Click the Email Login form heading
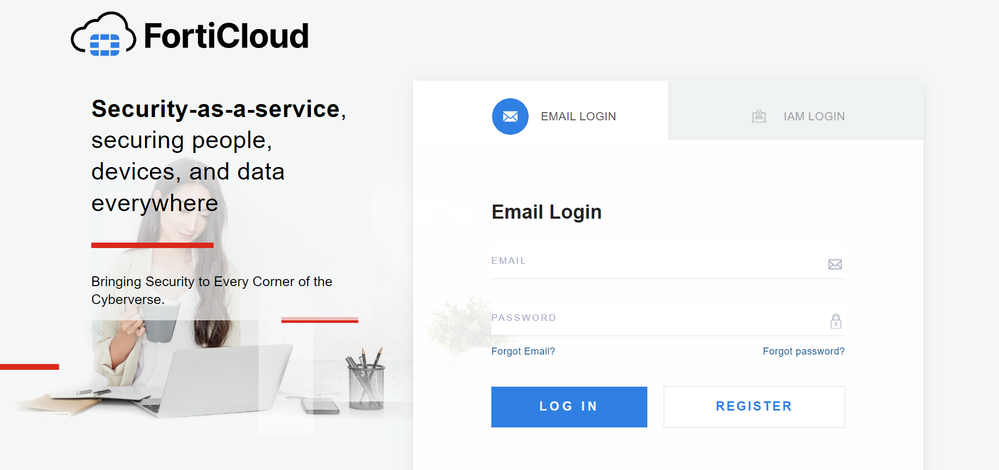 546,212
